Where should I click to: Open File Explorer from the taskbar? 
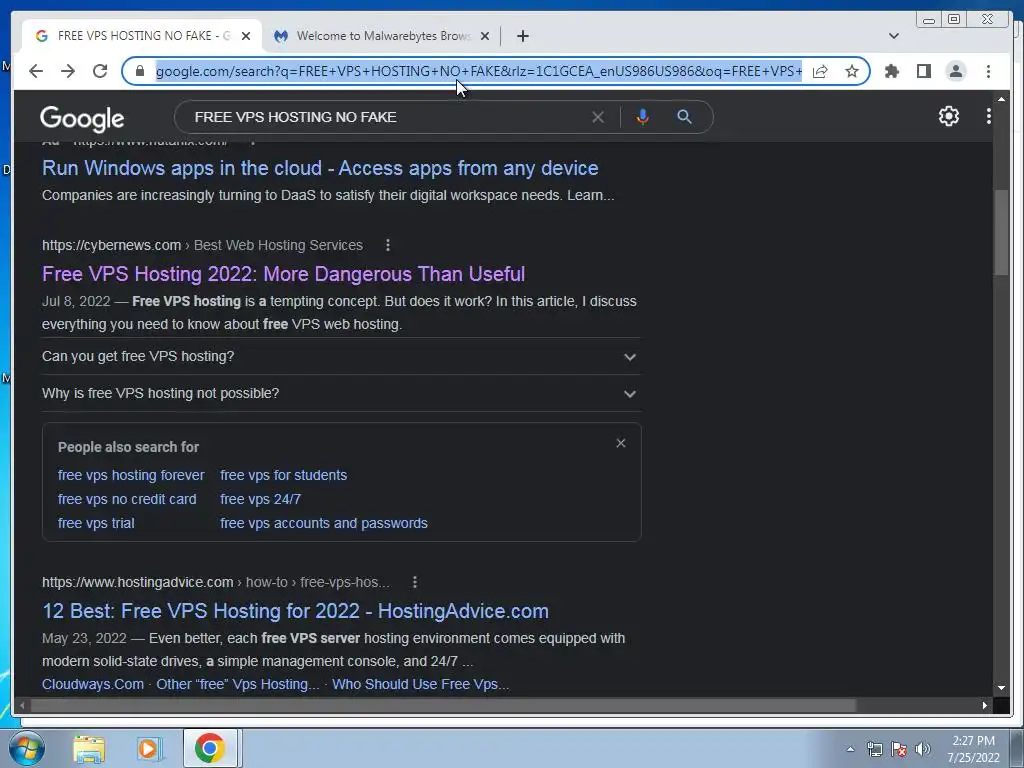(89, 749)
